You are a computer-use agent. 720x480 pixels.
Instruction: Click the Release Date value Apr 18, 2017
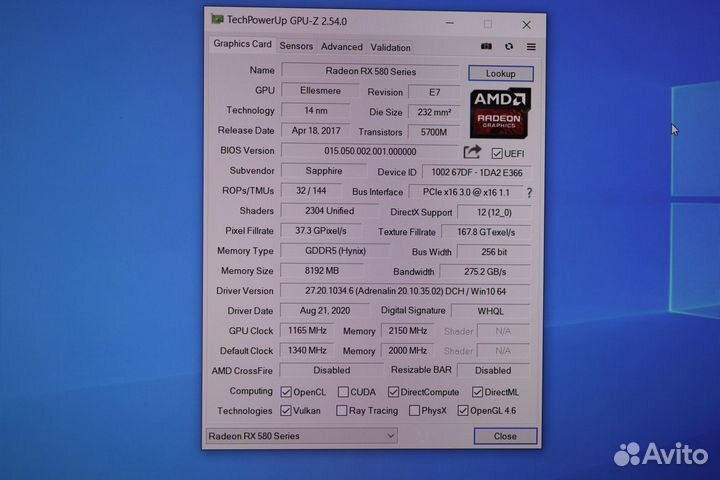[x=315, y=131]
